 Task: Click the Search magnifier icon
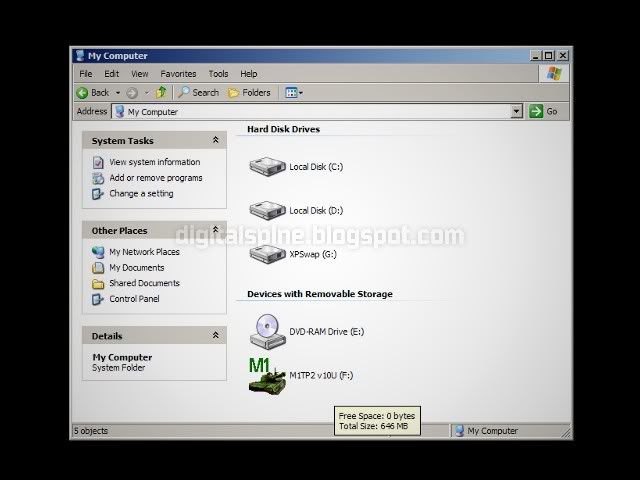coord(183,93)
